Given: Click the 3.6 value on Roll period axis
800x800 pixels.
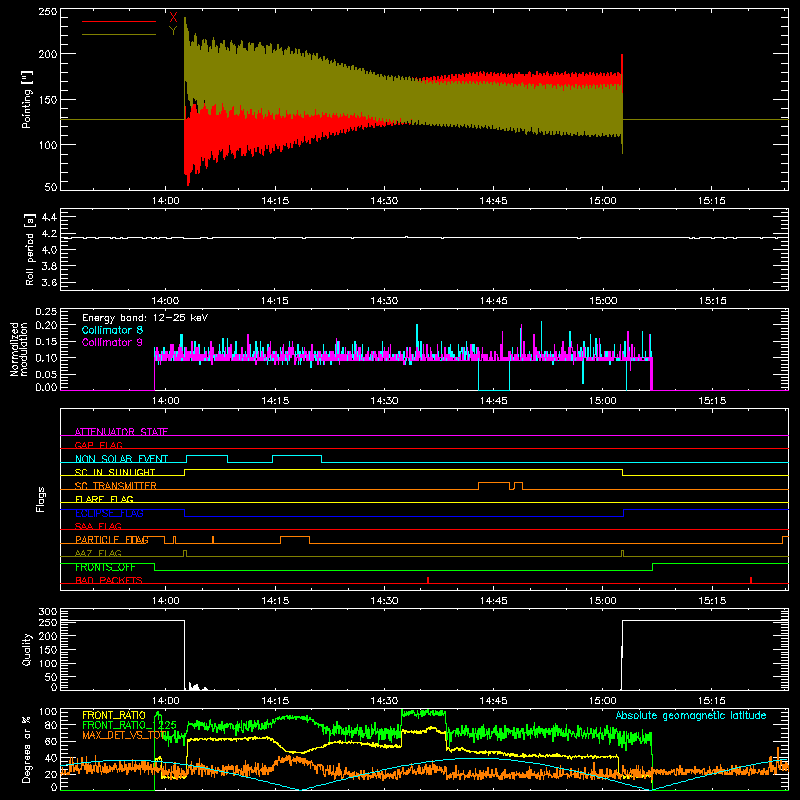Looking at the screenshot, I should coord(48,282).
